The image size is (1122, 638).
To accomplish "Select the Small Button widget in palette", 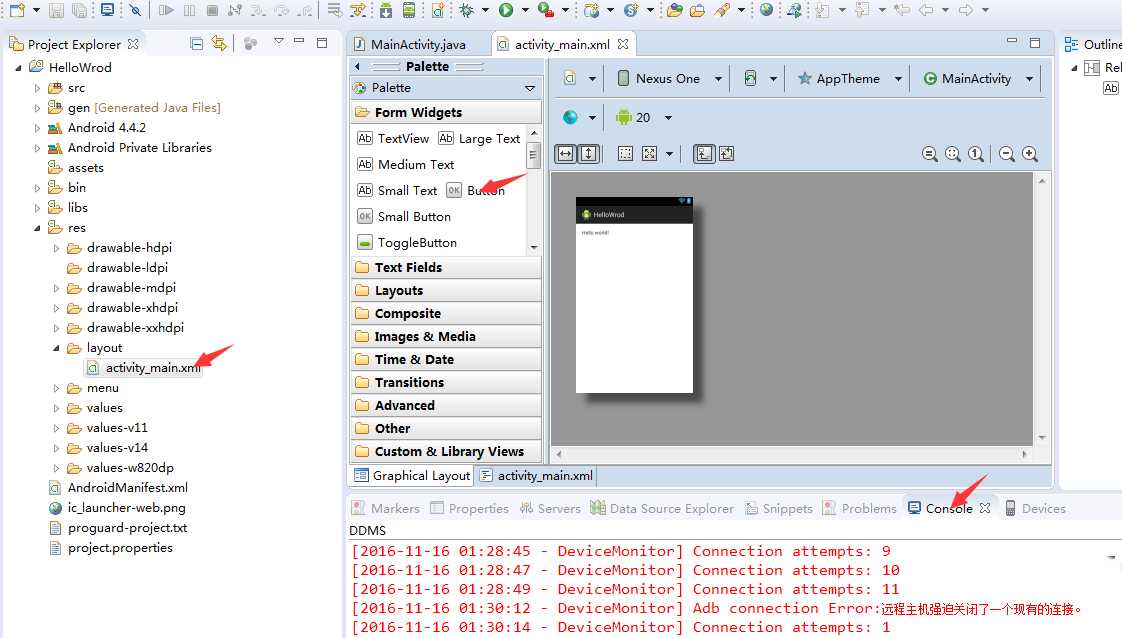I will tap(404, 217).
